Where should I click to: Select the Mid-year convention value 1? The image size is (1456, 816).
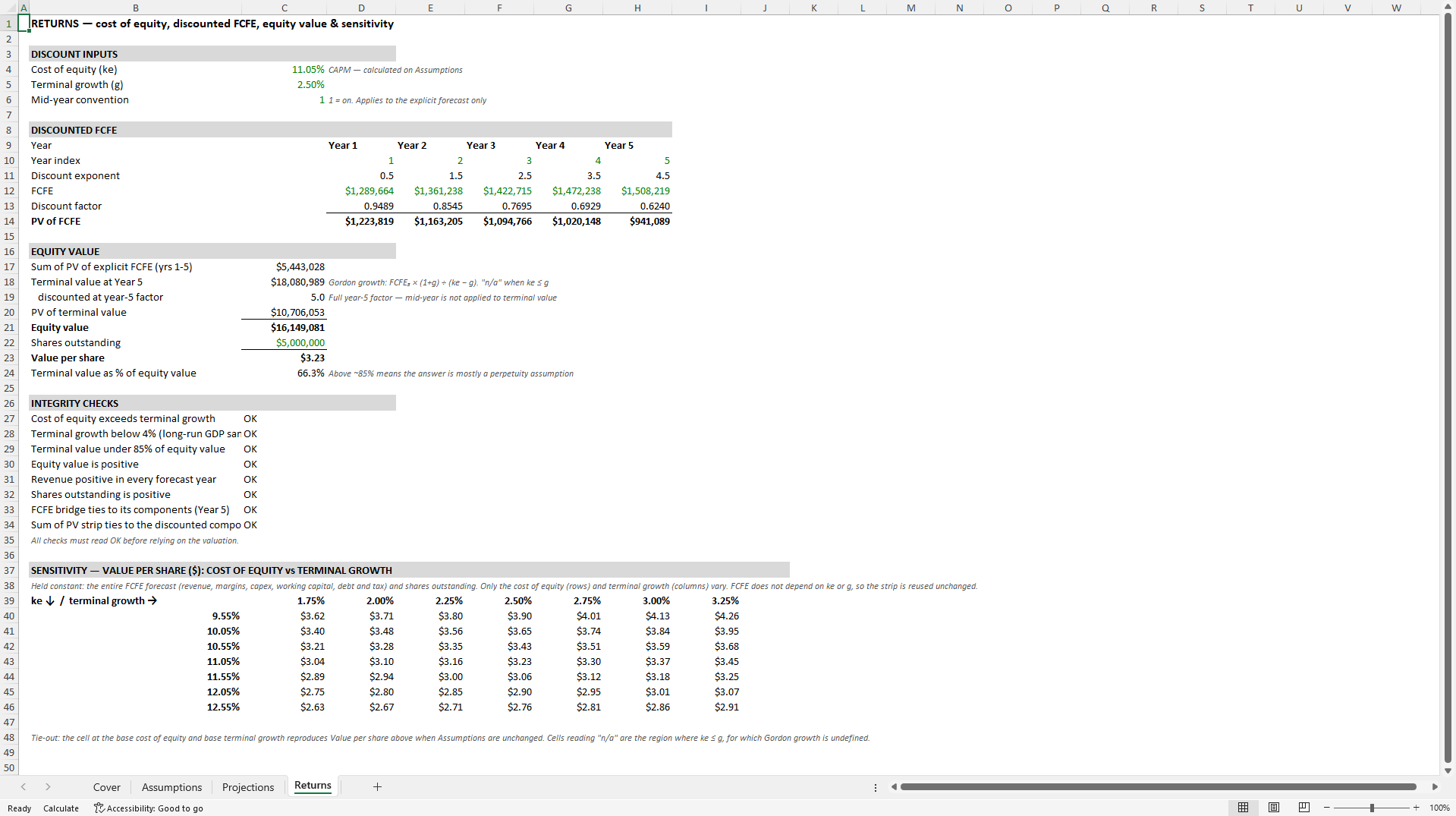[x=284, y=99]
